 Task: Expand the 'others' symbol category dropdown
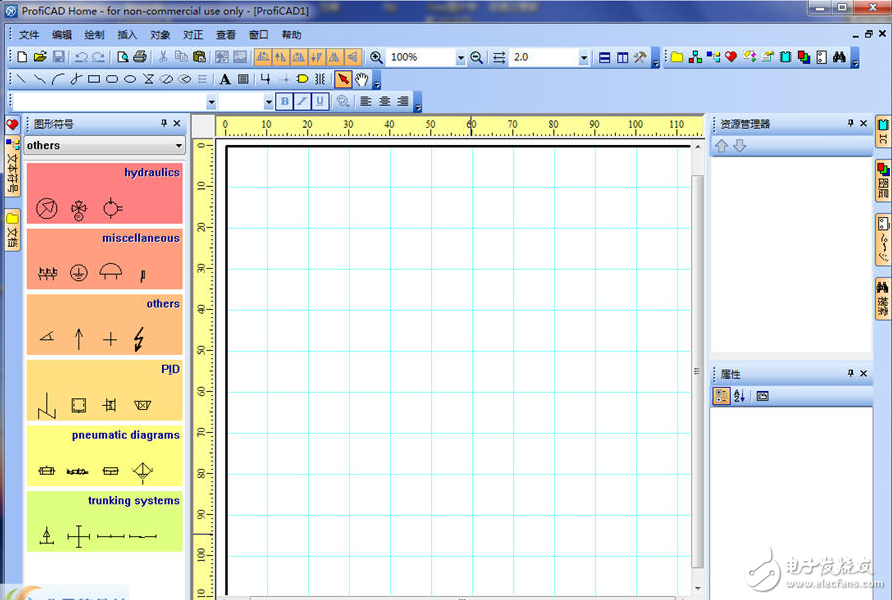[179, 146]
